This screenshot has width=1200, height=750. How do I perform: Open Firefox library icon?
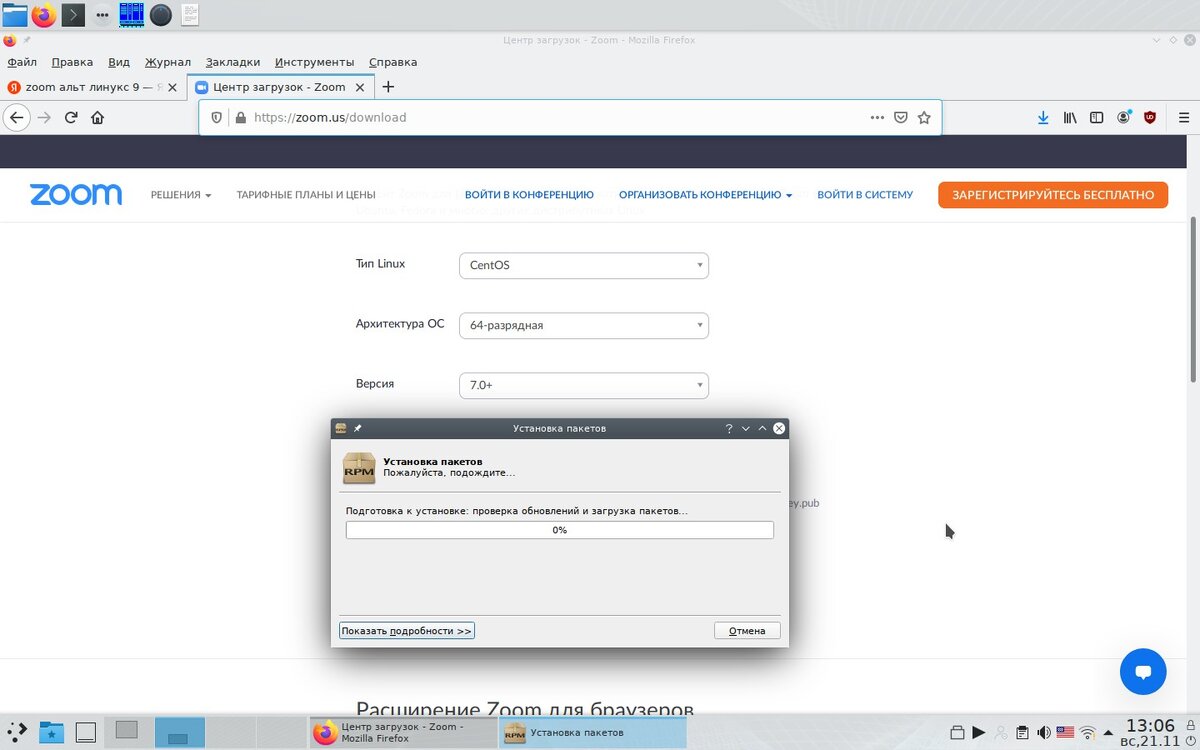1070,117
